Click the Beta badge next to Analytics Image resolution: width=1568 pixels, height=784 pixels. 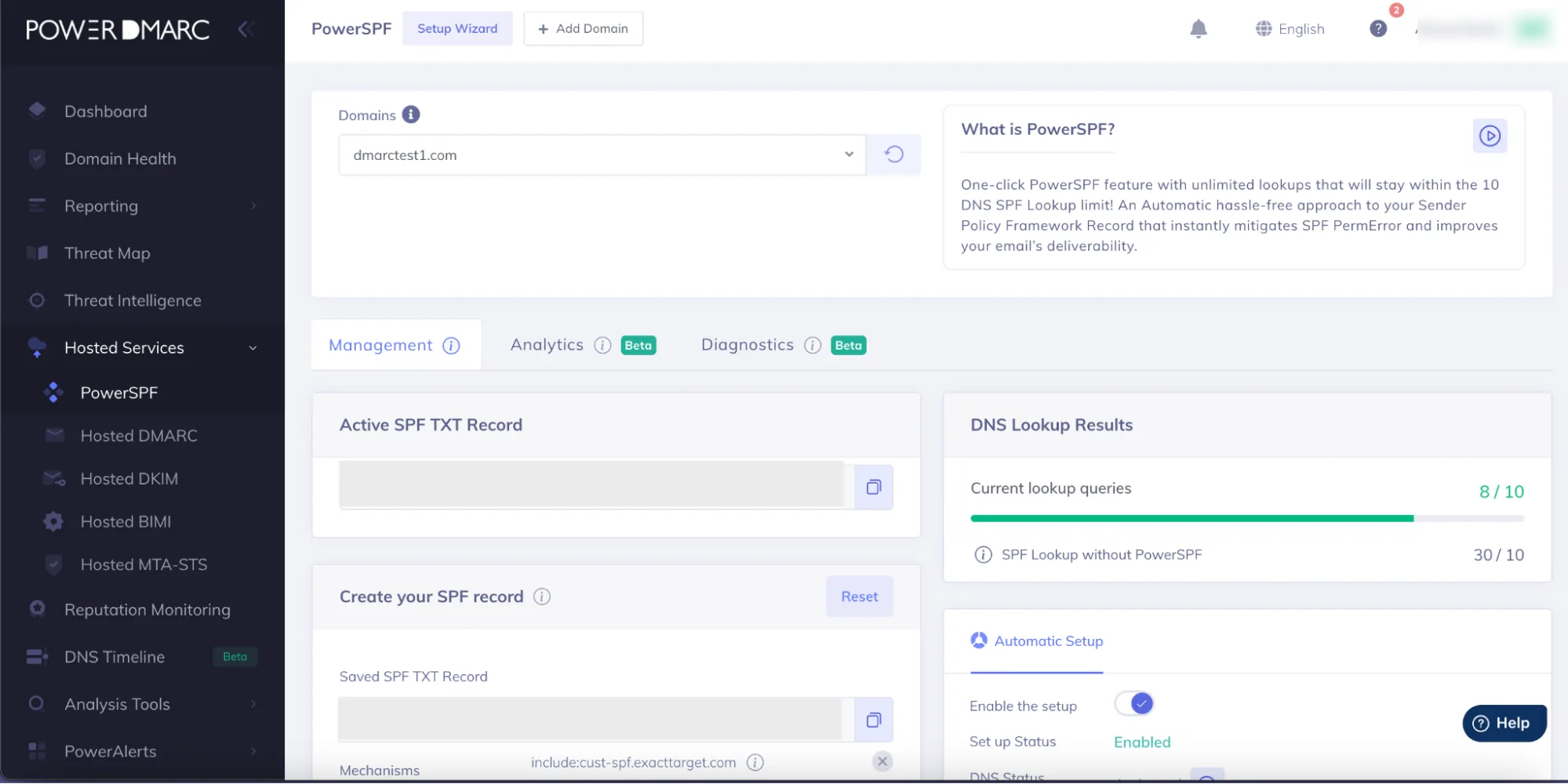pos(638,346)
